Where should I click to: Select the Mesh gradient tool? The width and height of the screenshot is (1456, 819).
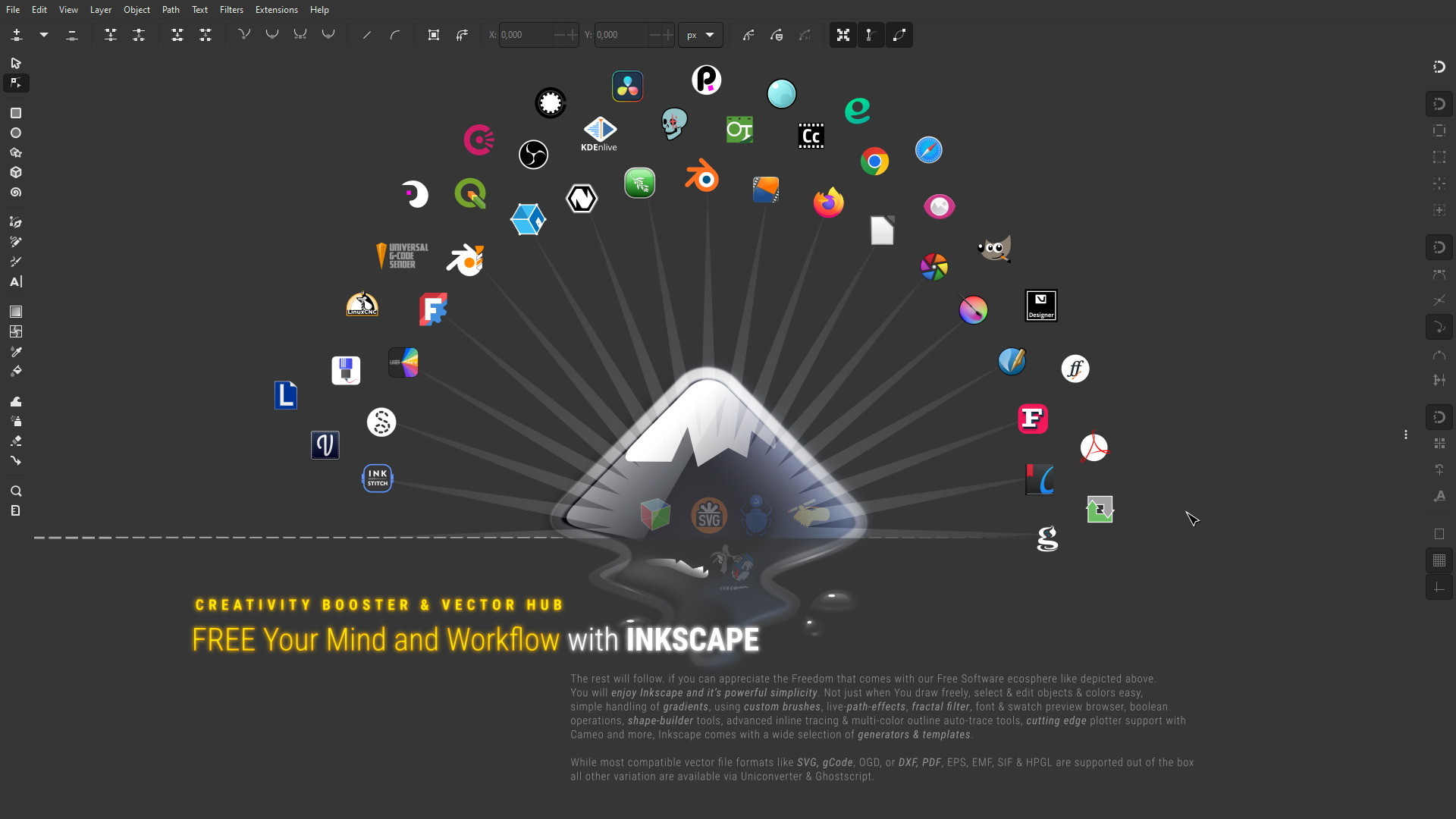click(x=16, y=331)
